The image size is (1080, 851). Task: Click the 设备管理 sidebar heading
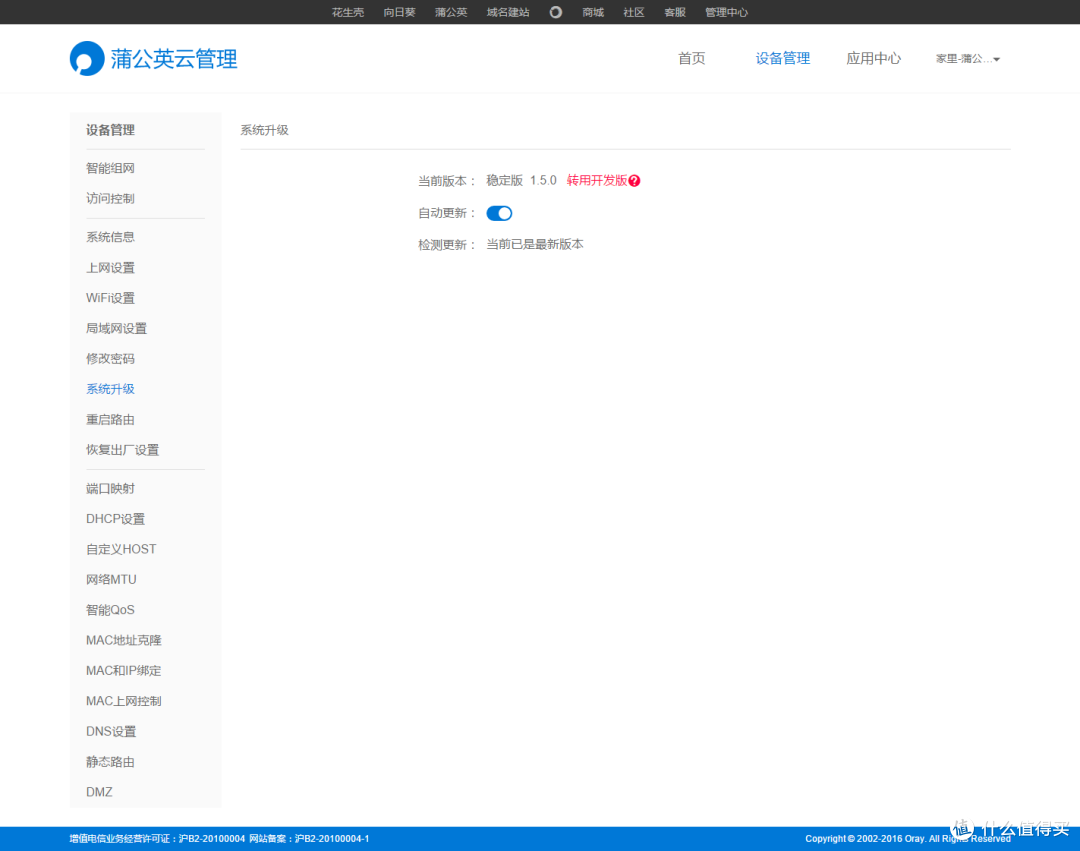(110, 130)
